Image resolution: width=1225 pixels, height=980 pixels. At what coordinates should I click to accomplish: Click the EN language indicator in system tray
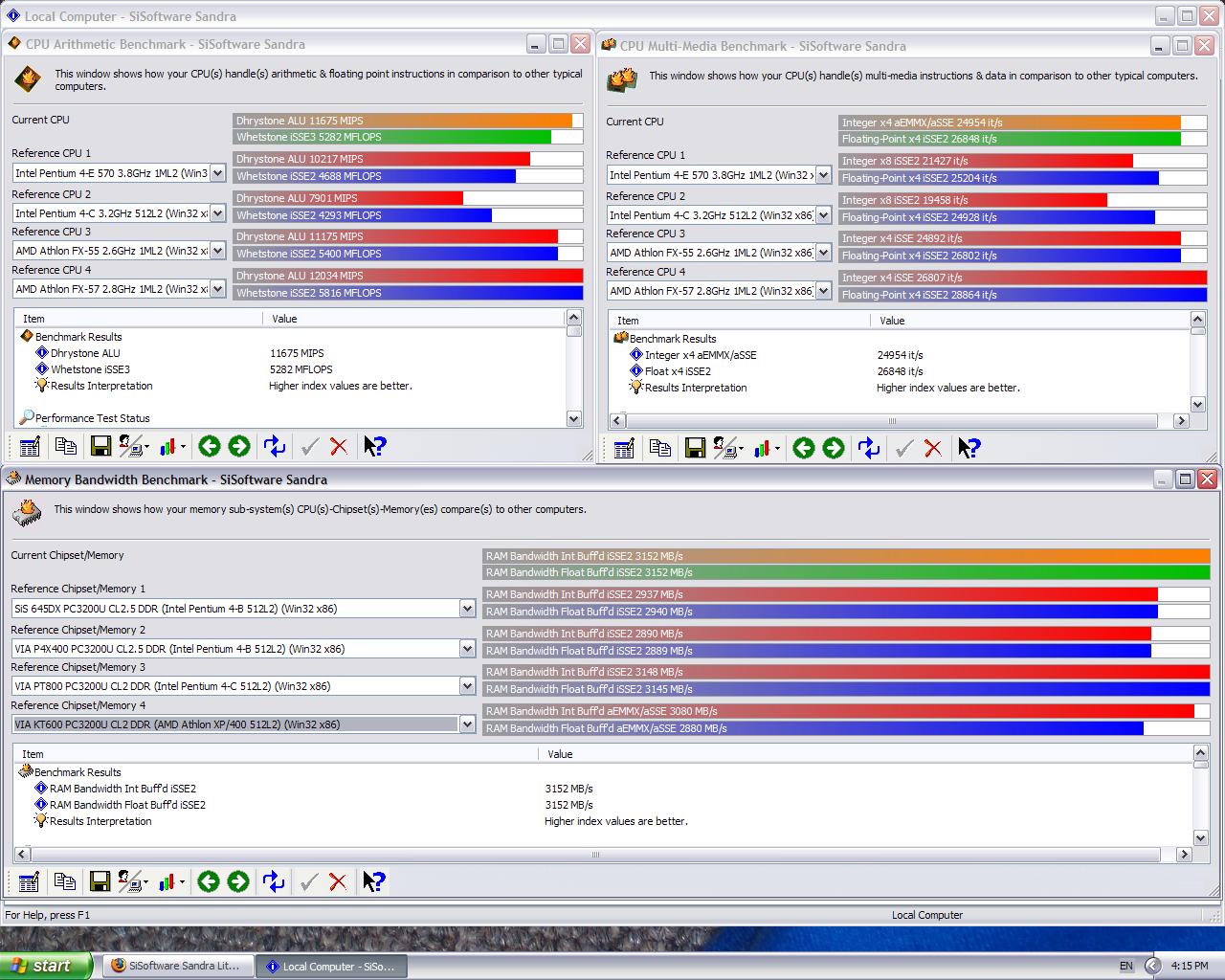tap(1127, 966)
